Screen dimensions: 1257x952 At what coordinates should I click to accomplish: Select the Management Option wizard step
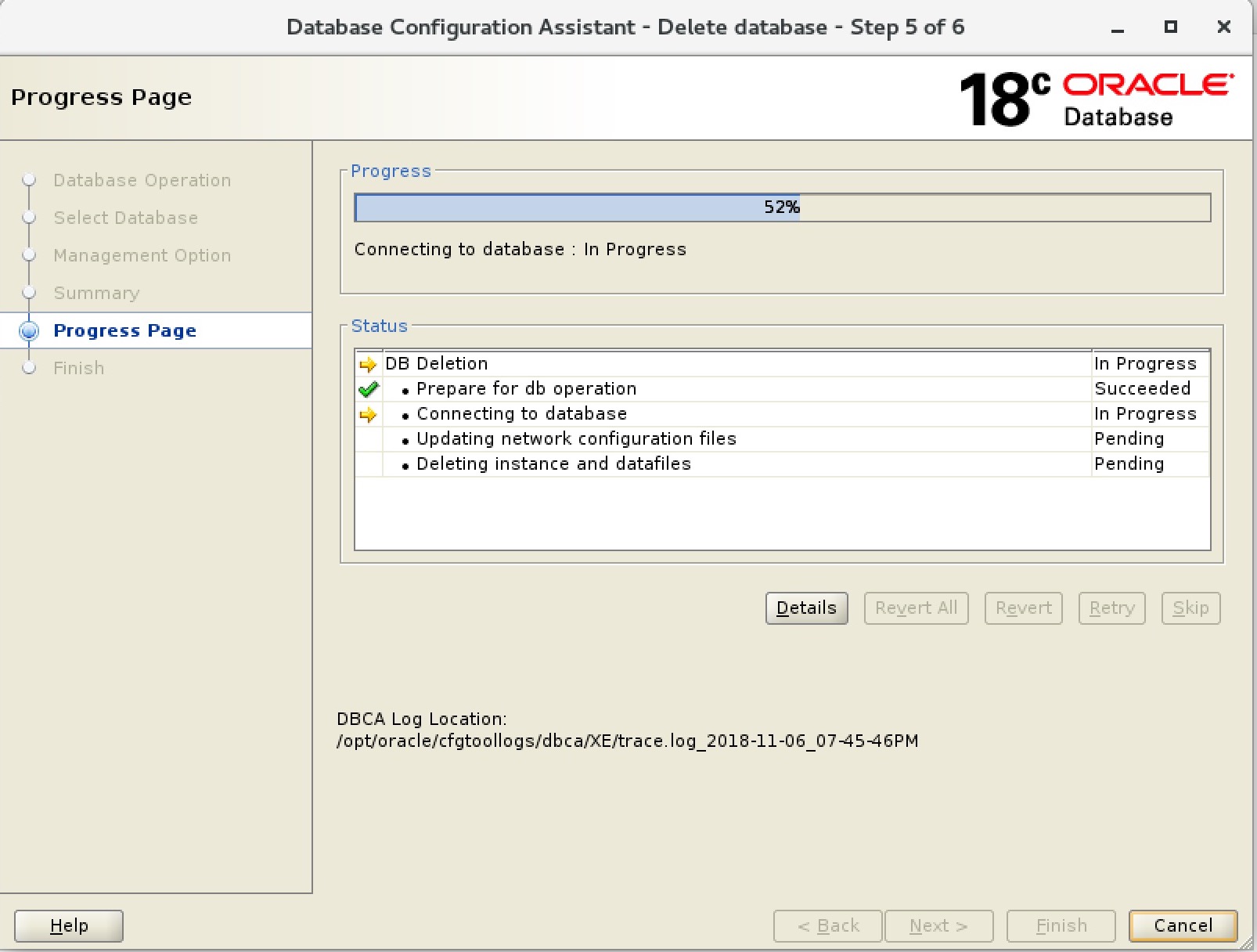(142, 255)
